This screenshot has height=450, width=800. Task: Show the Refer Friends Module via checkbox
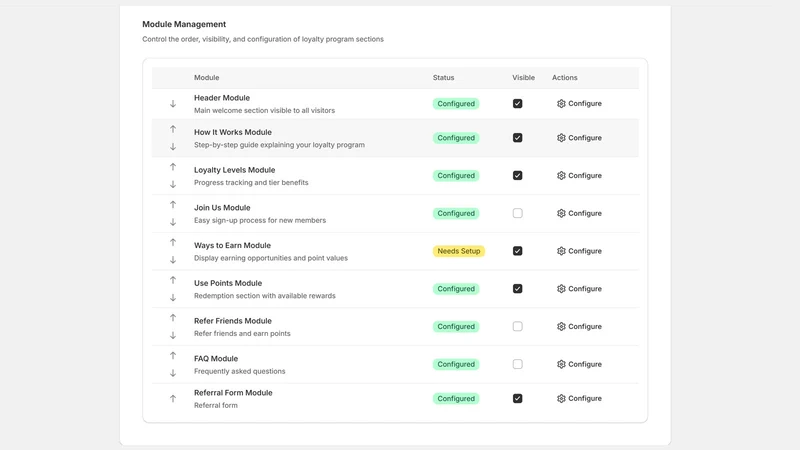click(517, 327)
